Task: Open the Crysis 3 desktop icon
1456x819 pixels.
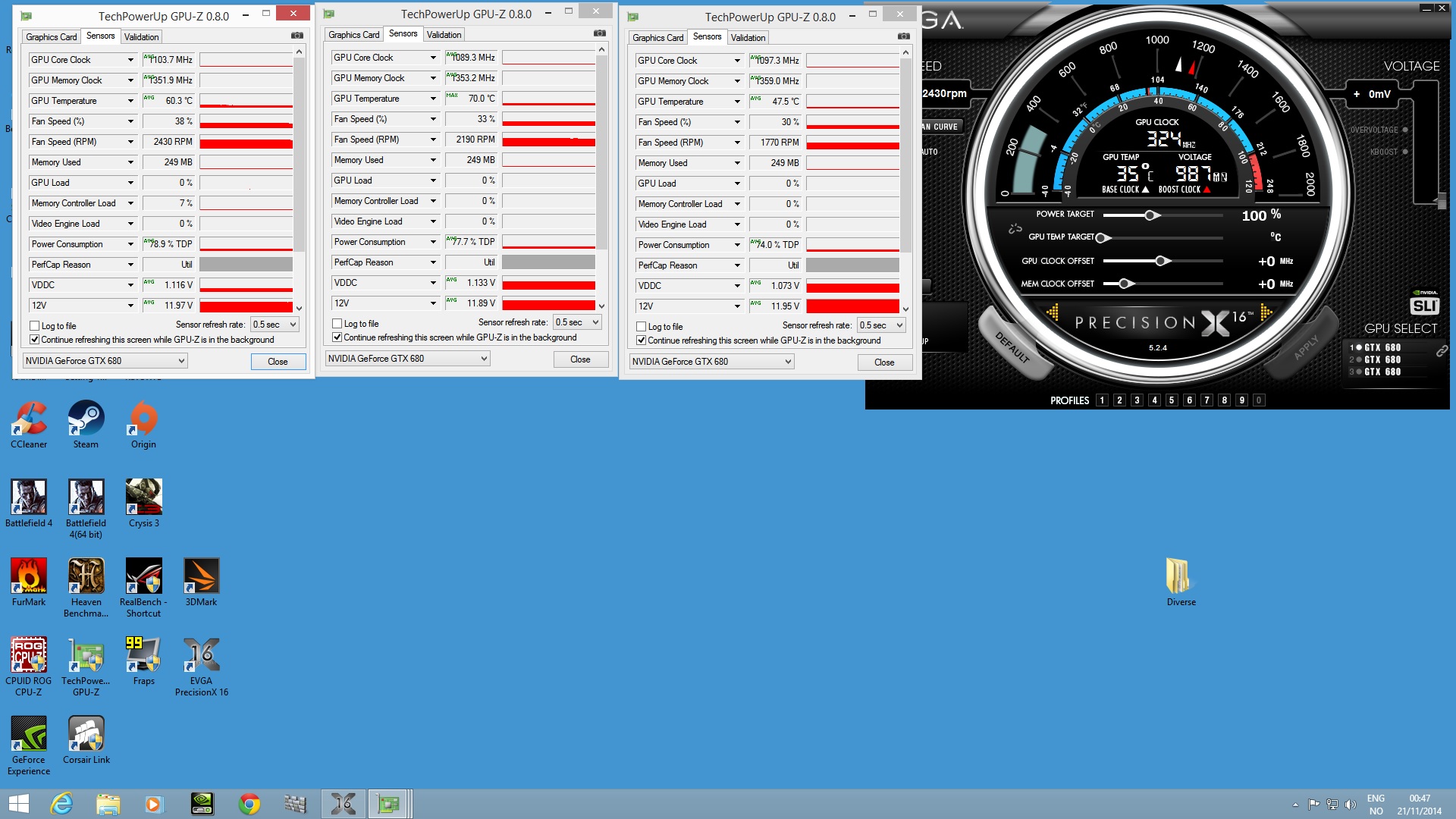Action: pyautogui.click(x=143, y=504)
